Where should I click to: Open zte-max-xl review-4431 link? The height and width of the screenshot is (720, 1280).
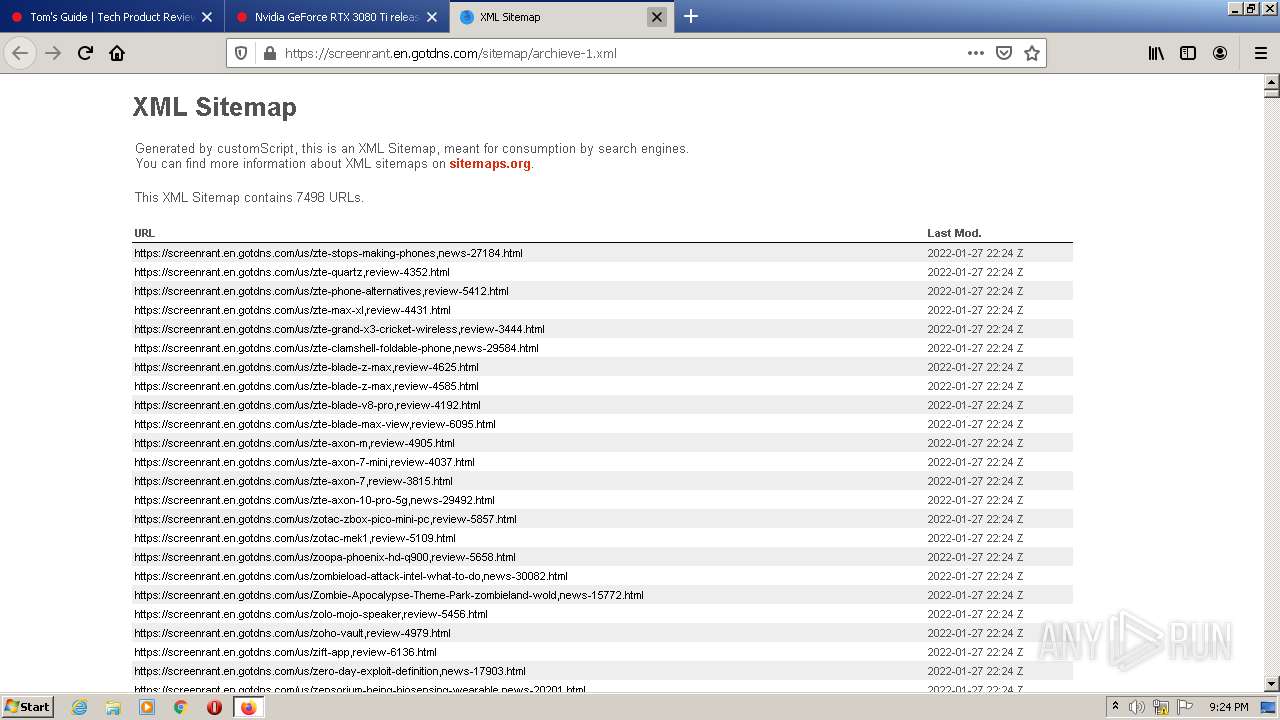click(292, 310)
